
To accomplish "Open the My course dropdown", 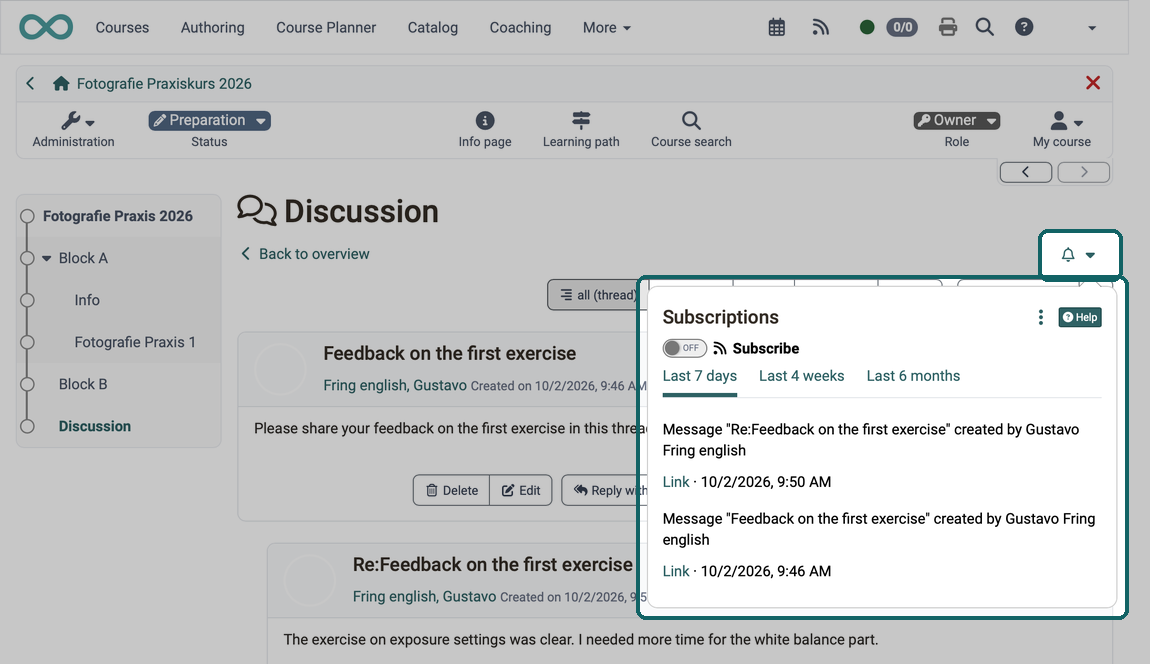I will pyautogui.click(x=1062, y=129).
